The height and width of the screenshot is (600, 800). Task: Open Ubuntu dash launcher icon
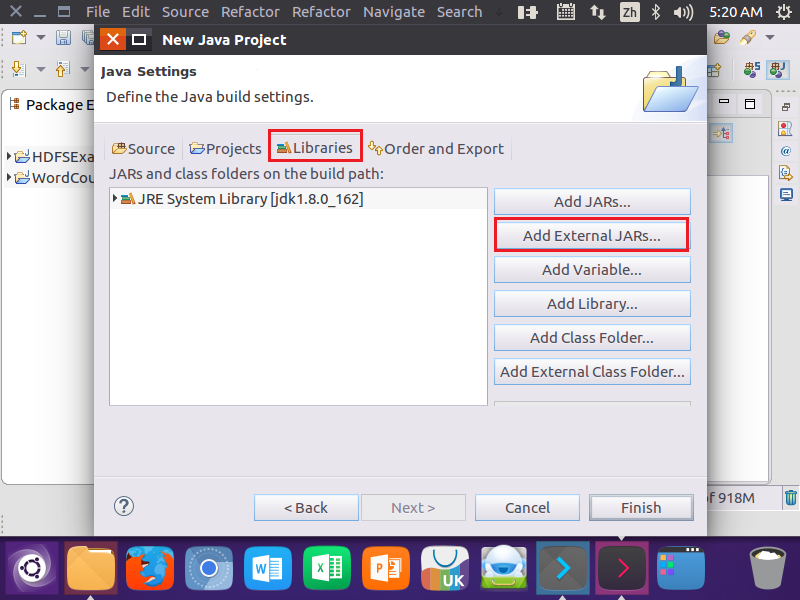[x=32, y=568]
